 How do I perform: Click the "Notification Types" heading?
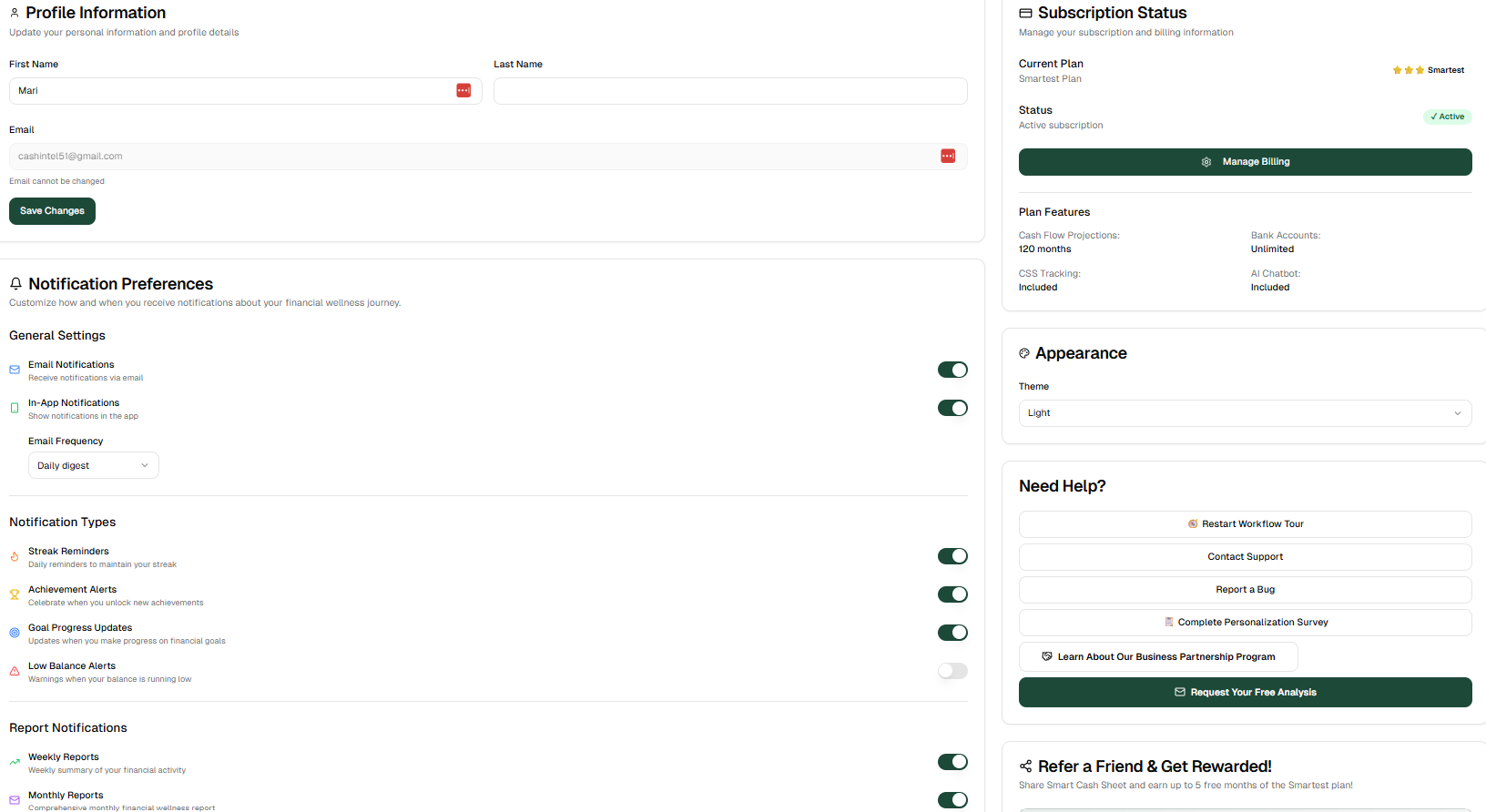[x=63, y=523]
